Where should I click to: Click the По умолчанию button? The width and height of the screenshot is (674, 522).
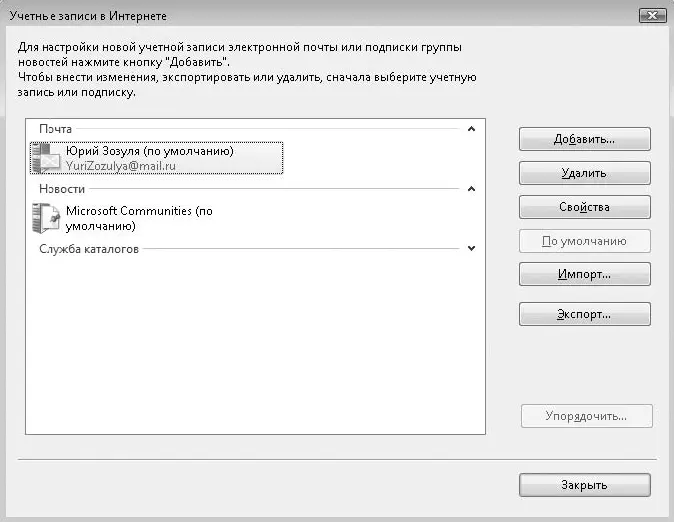tap(585, 241)
